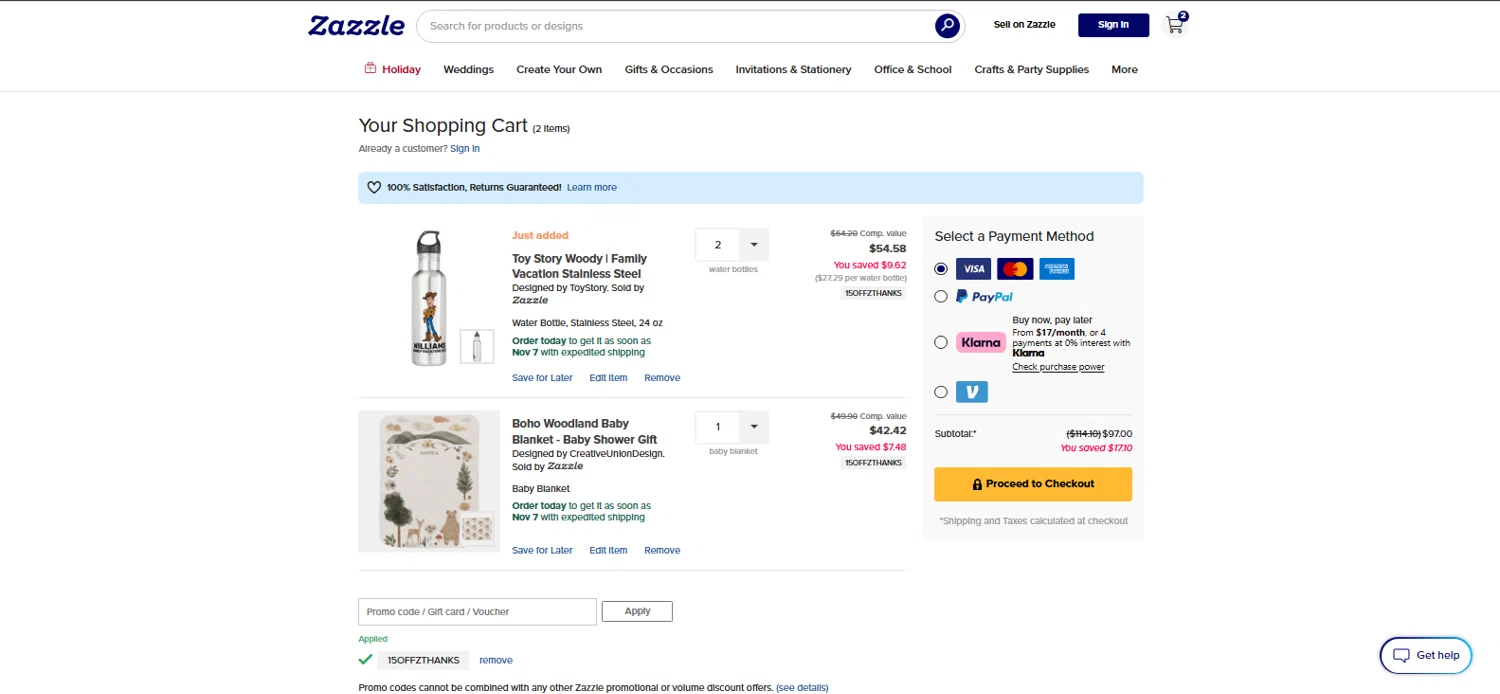Click the Venmo payment icon
This screenshot has width=1500, height=694.
[x=971, y=392]
